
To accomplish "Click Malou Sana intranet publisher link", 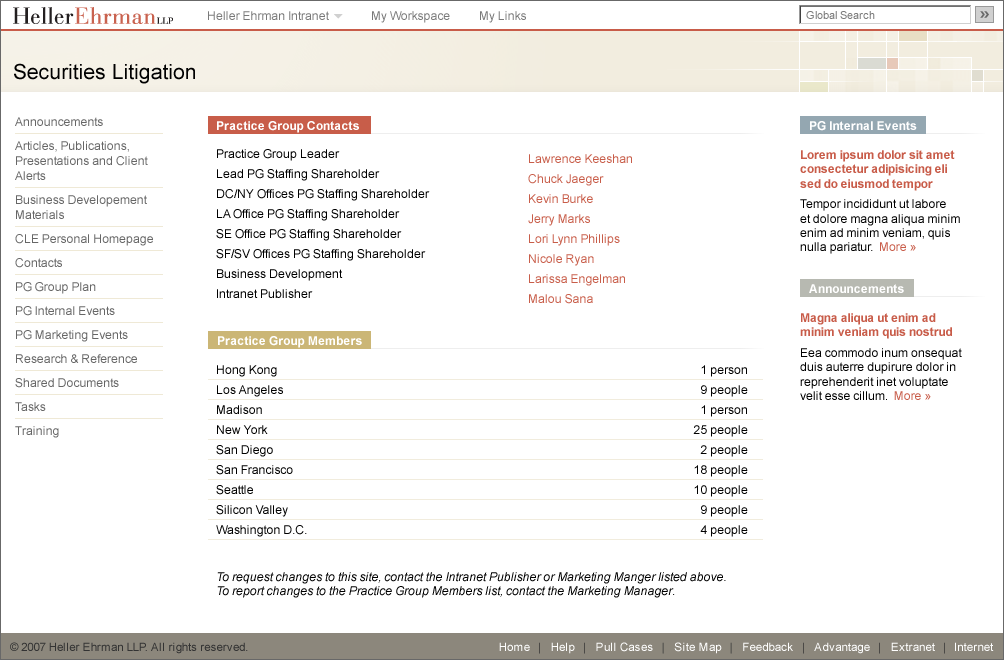I will (x=560, y=299).
